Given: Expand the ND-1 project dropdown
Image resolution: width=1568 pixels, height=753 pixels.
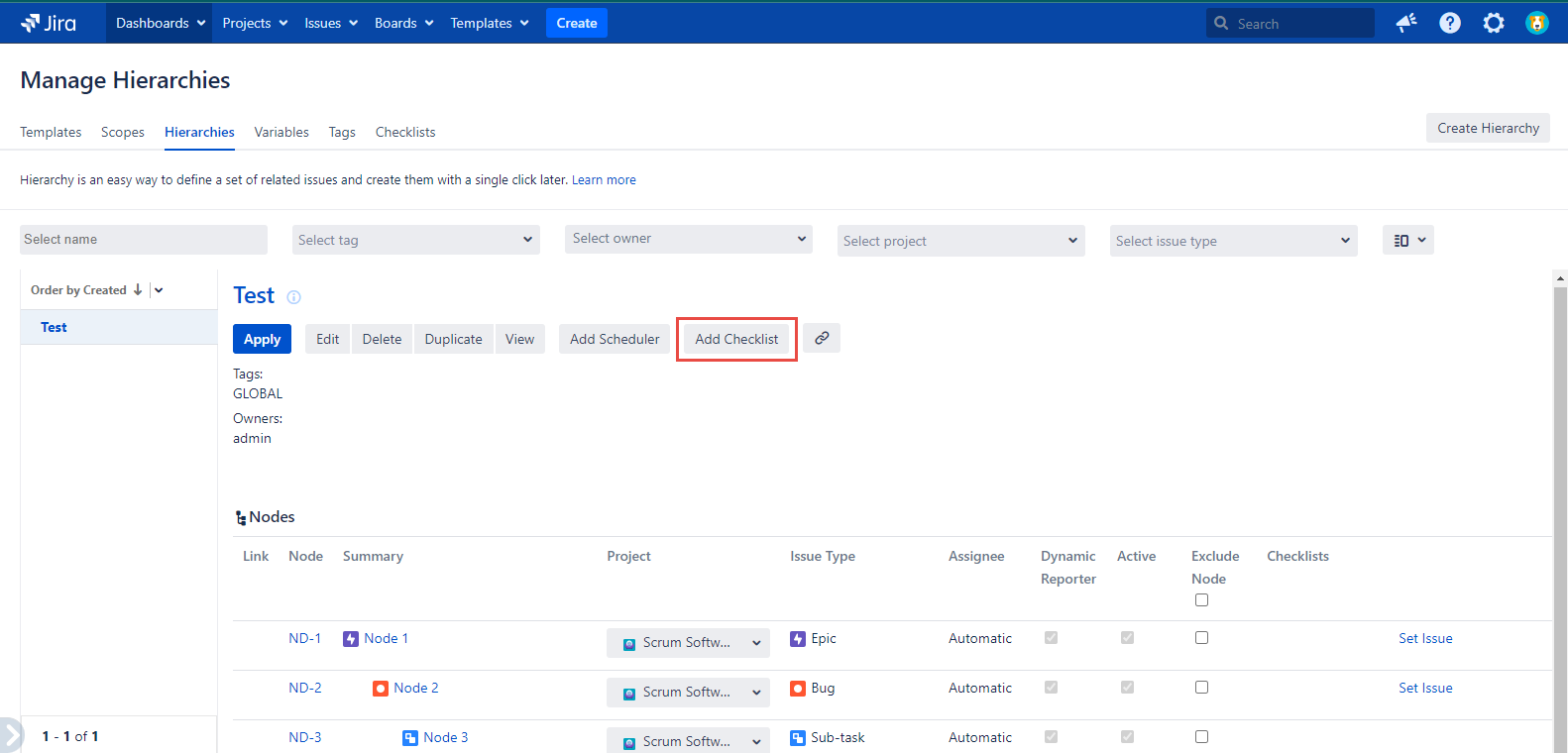Looking at the screenshot, I should pos(688,643).
